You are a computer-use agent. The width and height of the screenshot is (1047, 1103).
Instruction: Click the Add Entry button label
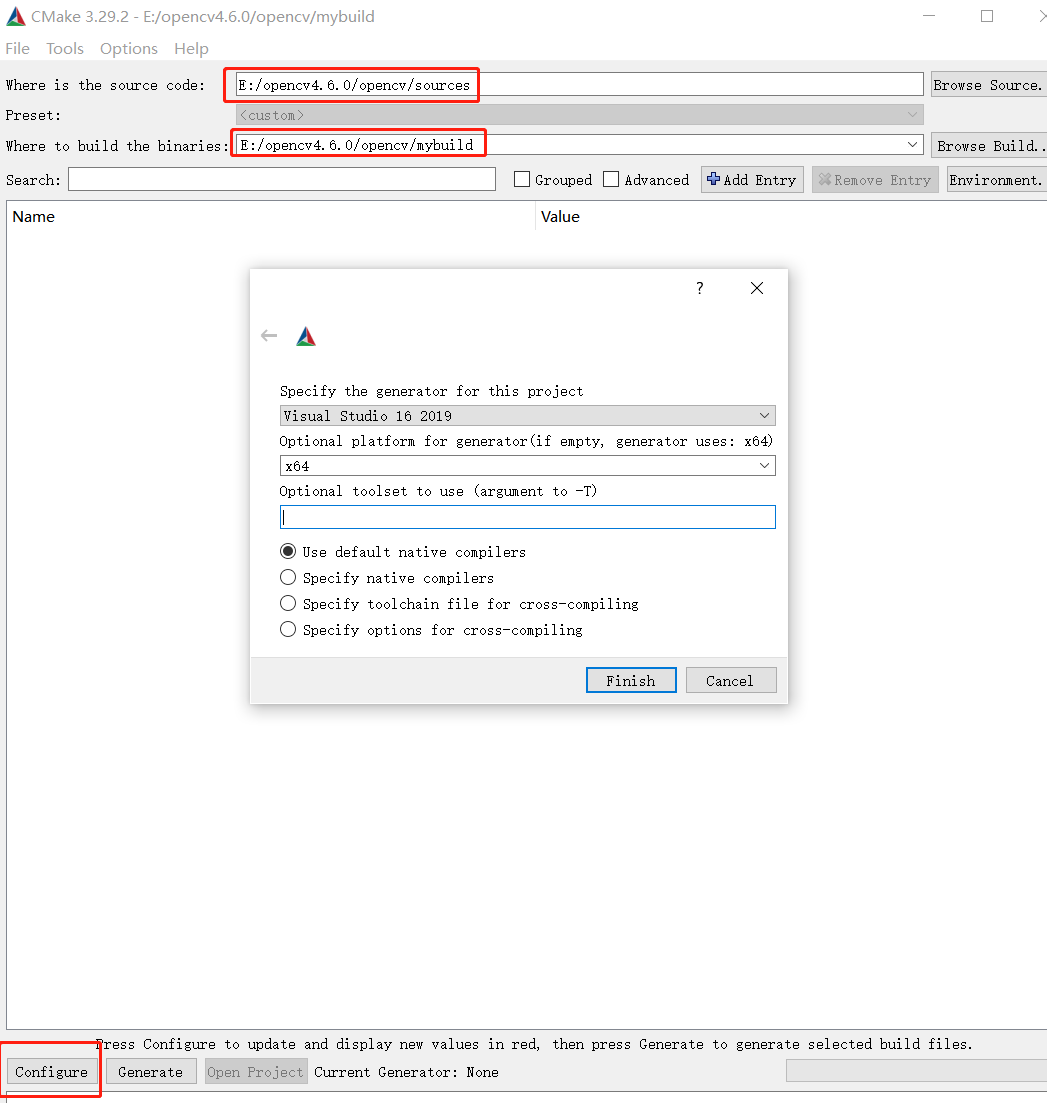(x=760, y=180)
